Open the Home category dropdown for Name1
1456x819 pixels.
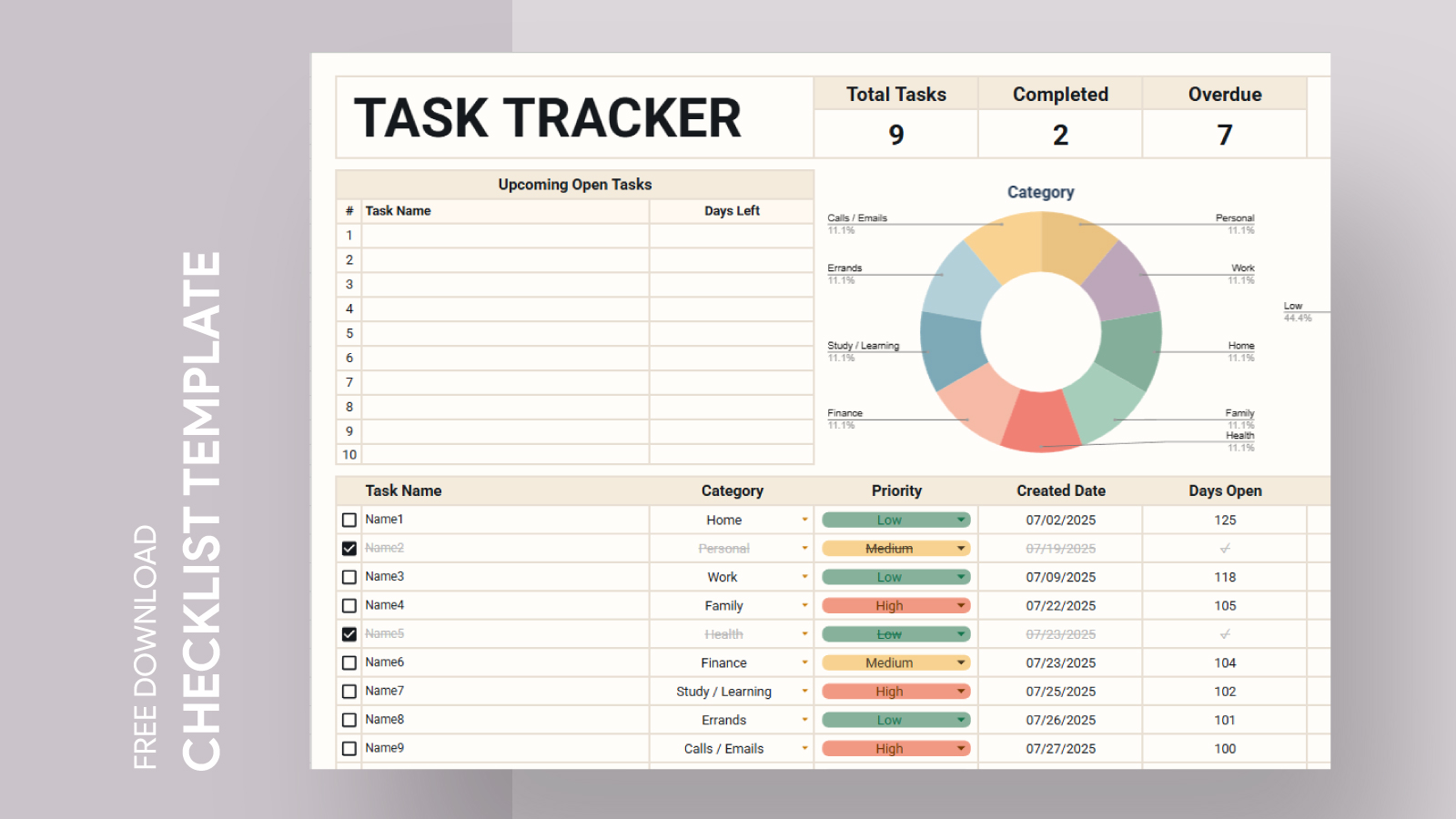(804, 520)
